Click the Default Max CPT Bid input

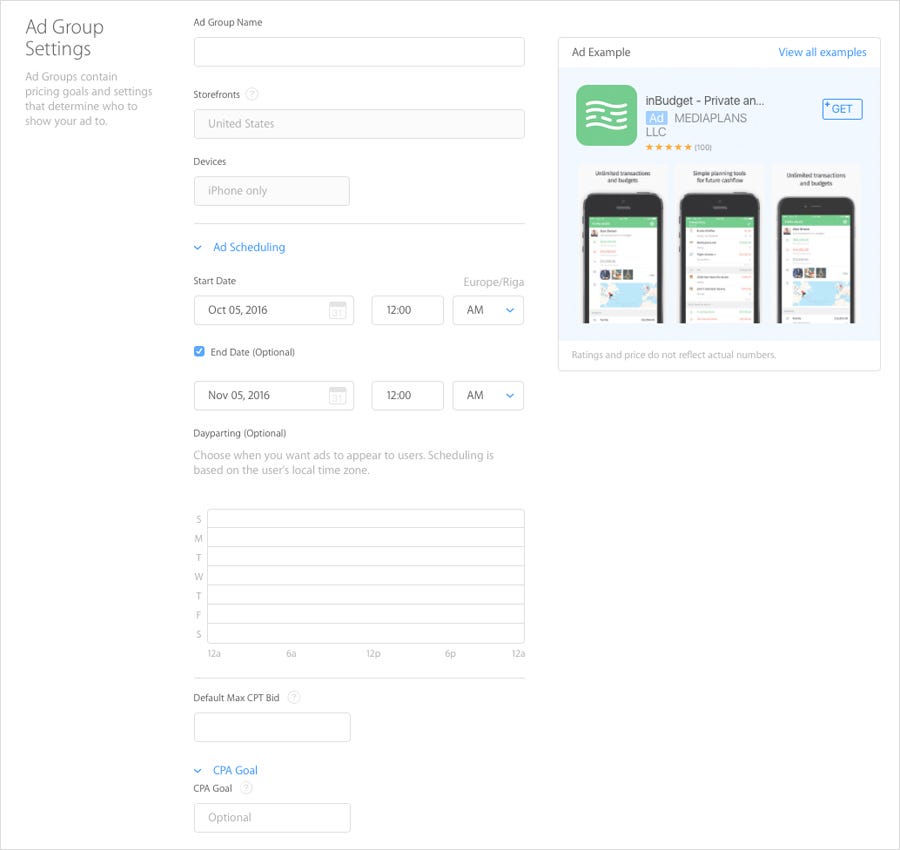click(x=272, y=727)
